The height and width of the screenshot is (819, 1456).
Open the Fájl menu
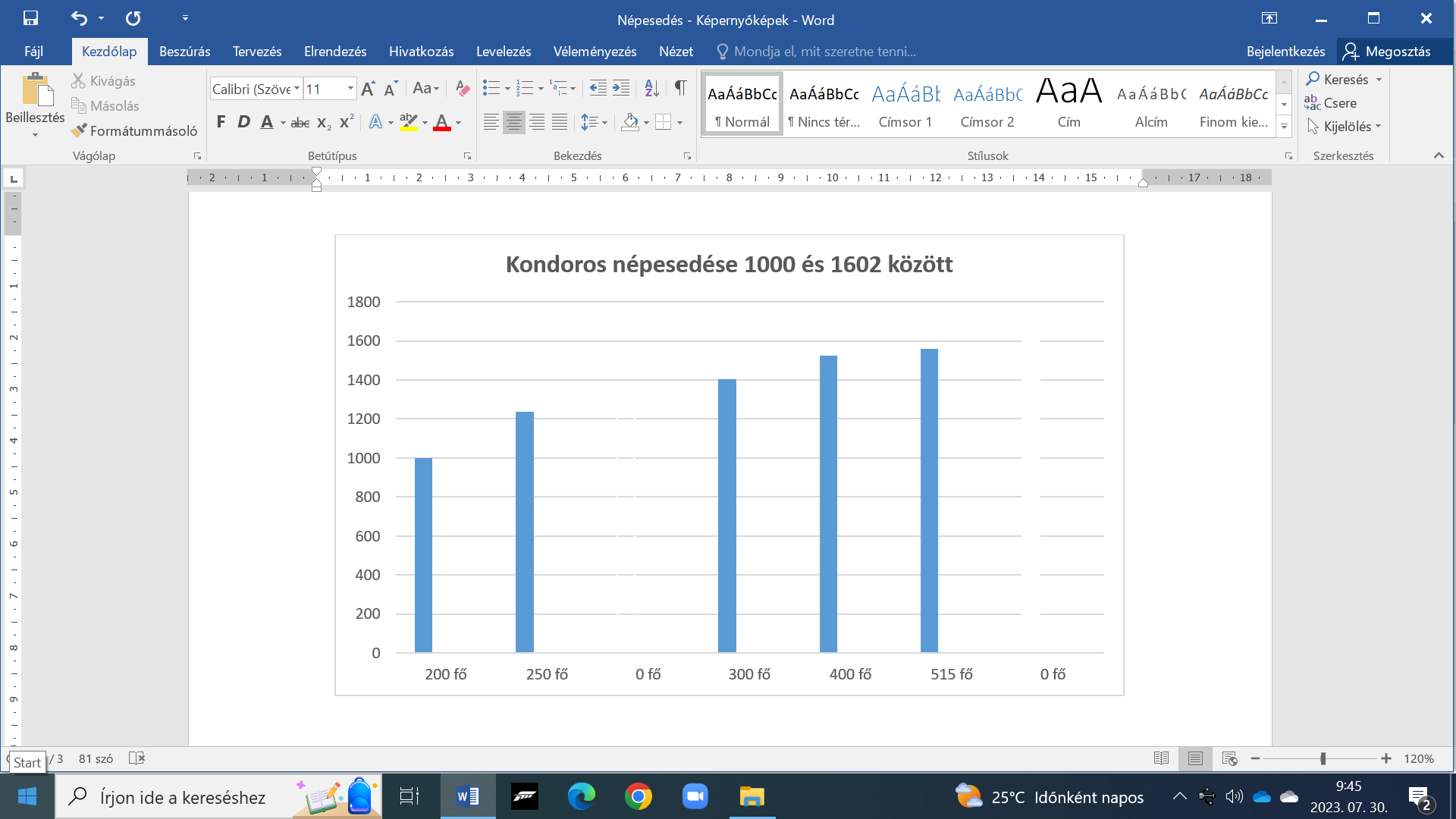33,51
